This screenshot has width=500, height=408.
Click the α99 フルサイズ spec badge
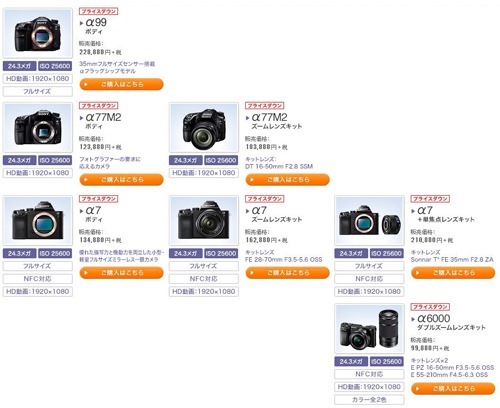tap(38, 91)
